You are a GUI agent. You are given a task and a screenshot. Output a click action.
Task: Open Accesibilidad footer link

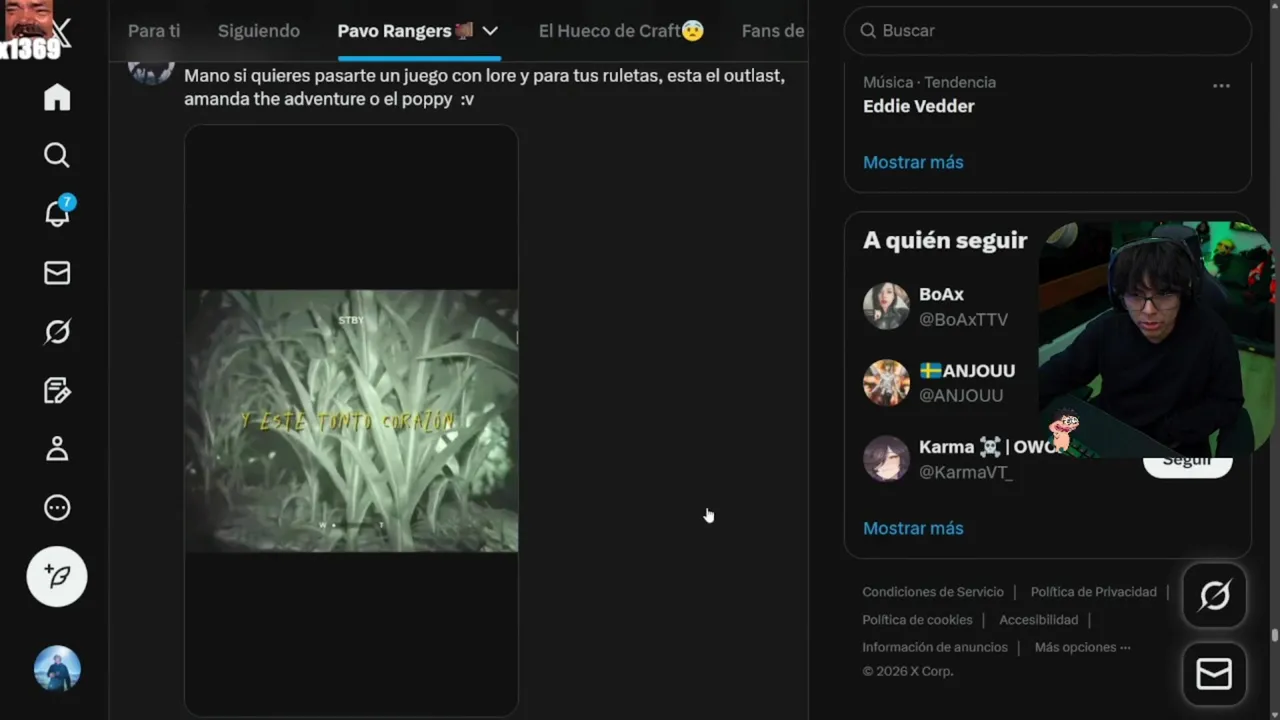point(1039,620)
